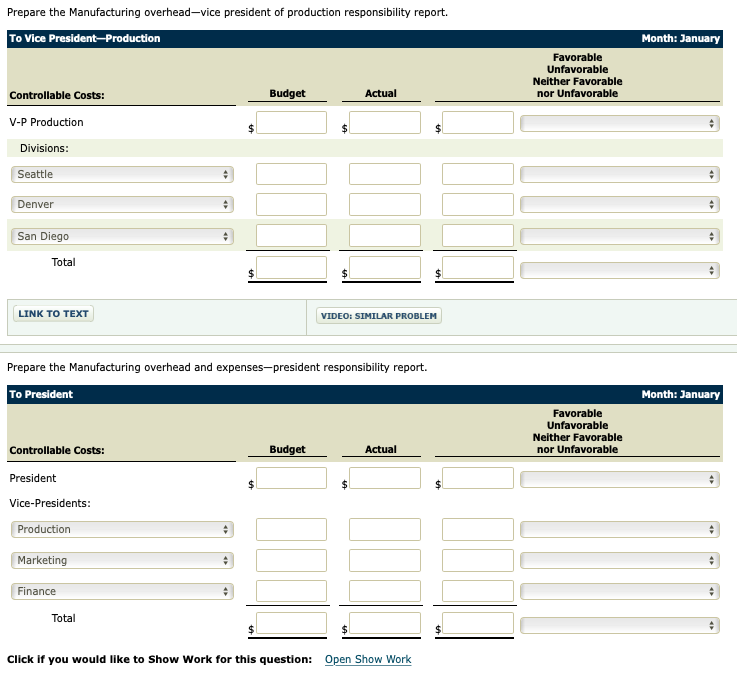Open the Marketing vice-president dropdown

[122, 560]
